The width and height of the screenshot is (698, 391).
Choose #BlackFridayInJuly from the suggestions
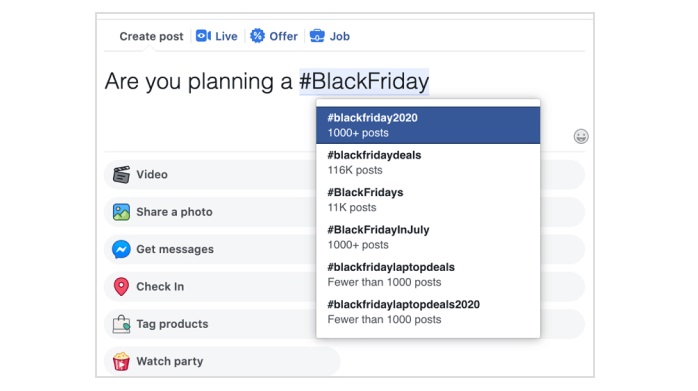coord(428,237)
